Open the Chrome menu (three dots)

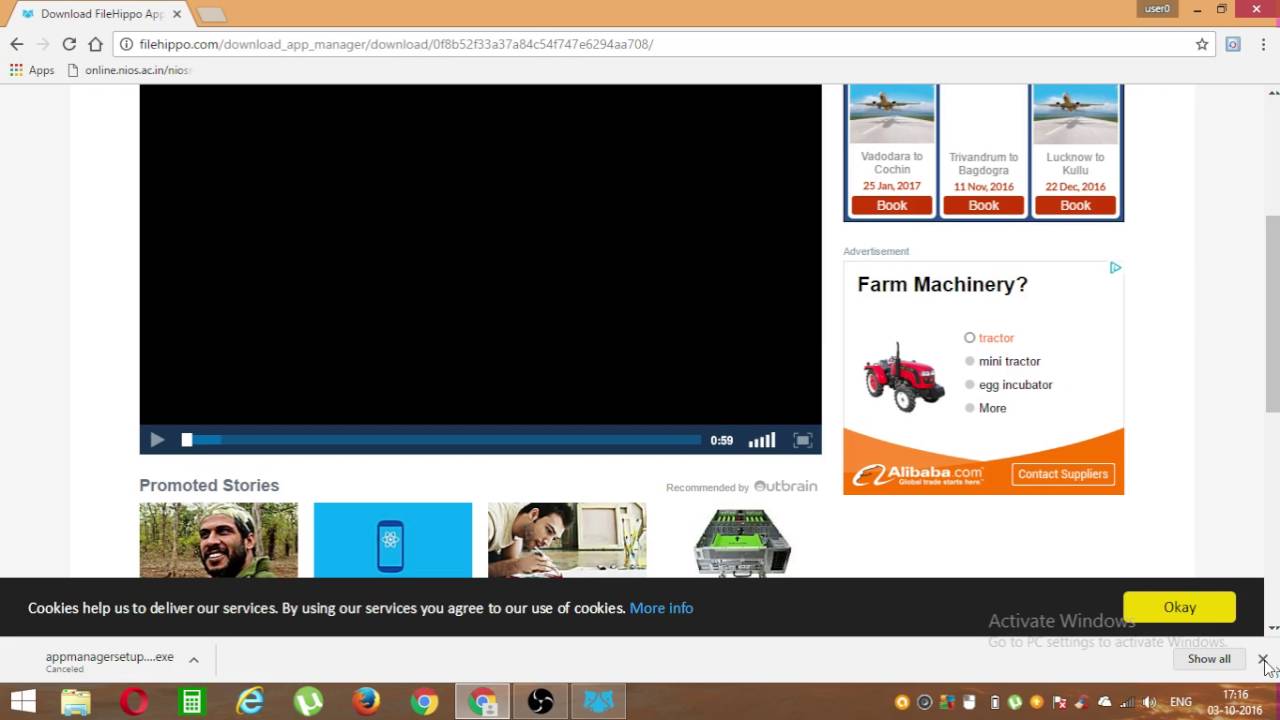click(1264, 44)
